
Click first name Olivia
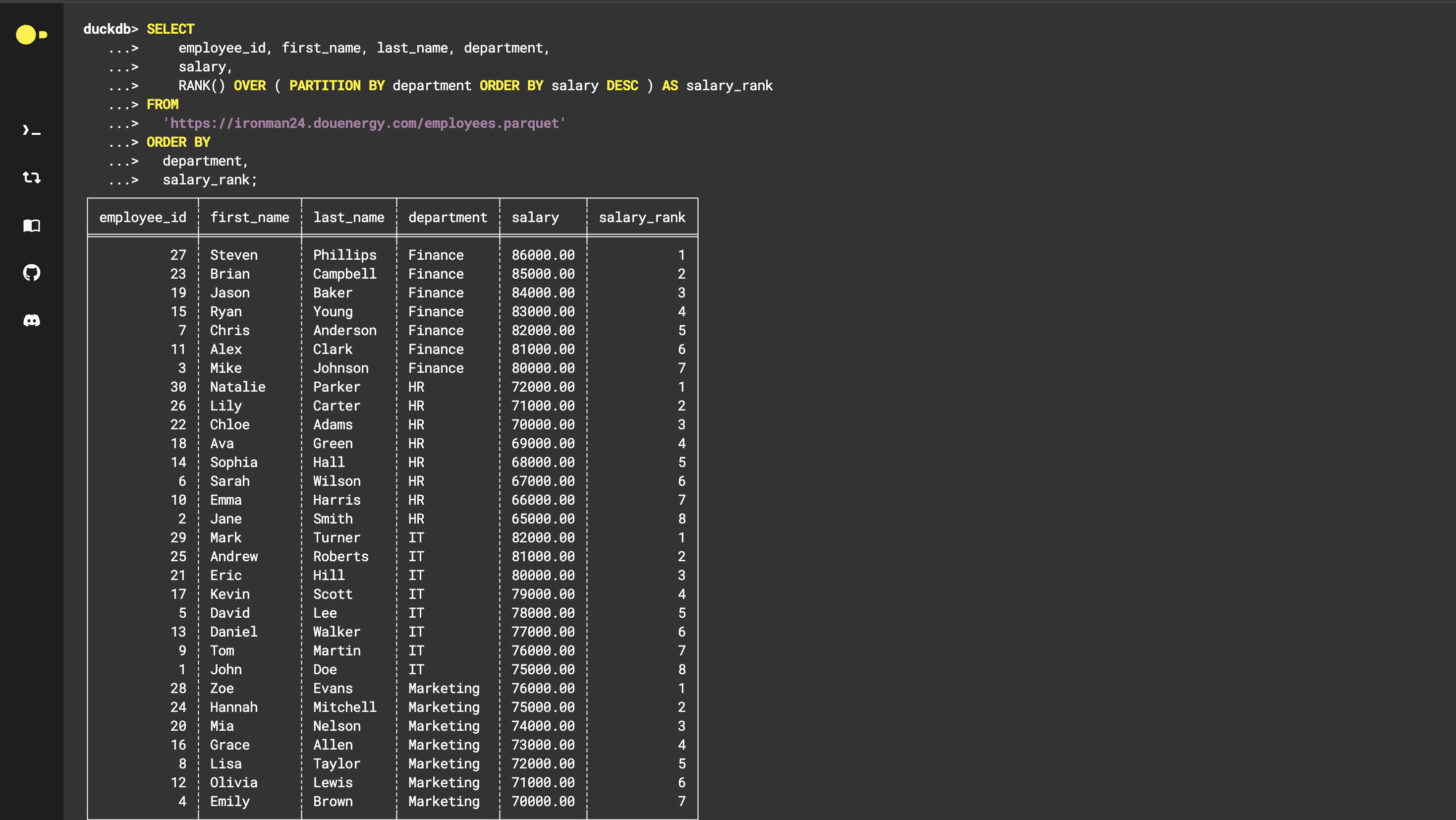tap(233, 783)
